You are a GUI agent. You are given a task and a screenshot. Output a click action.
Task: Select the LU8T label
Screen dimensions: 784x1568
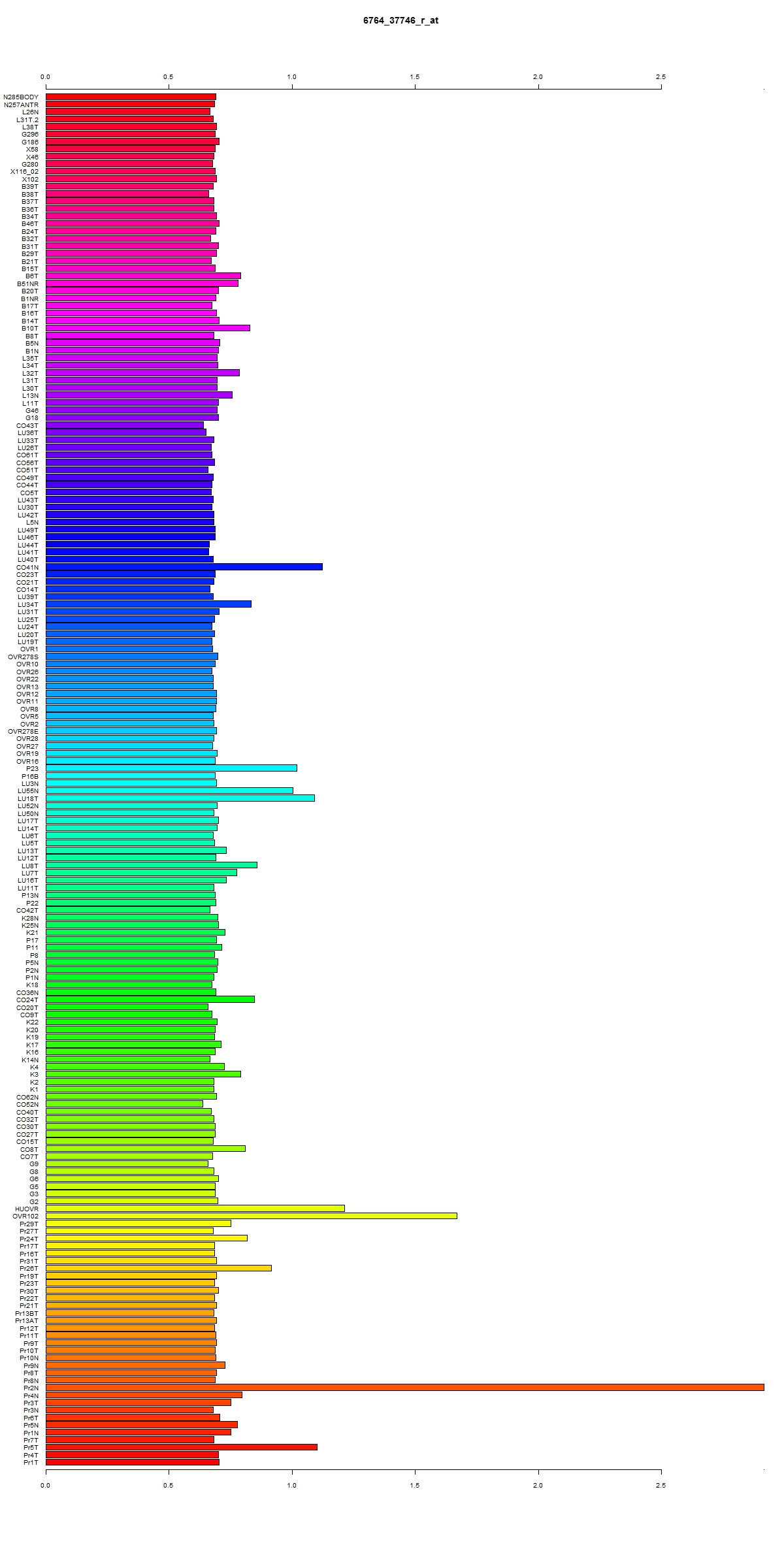click(30, 866)
